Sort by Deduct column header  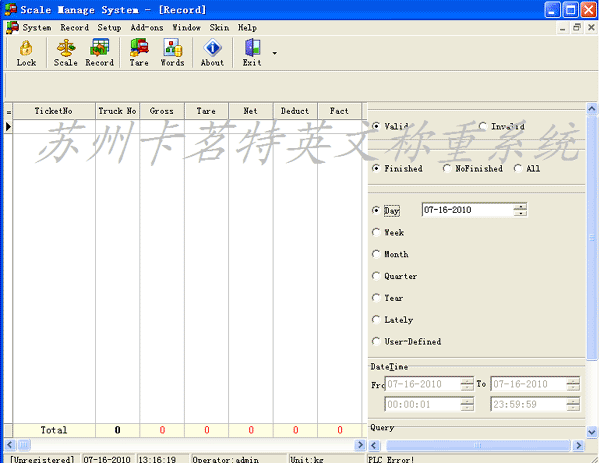tap(295, 111)
